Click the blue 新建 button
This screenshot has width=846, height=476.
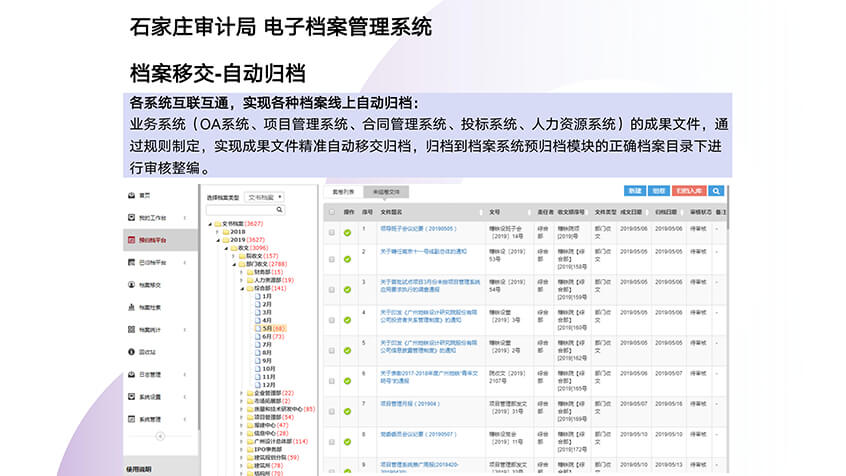click(x=634, y=190)
